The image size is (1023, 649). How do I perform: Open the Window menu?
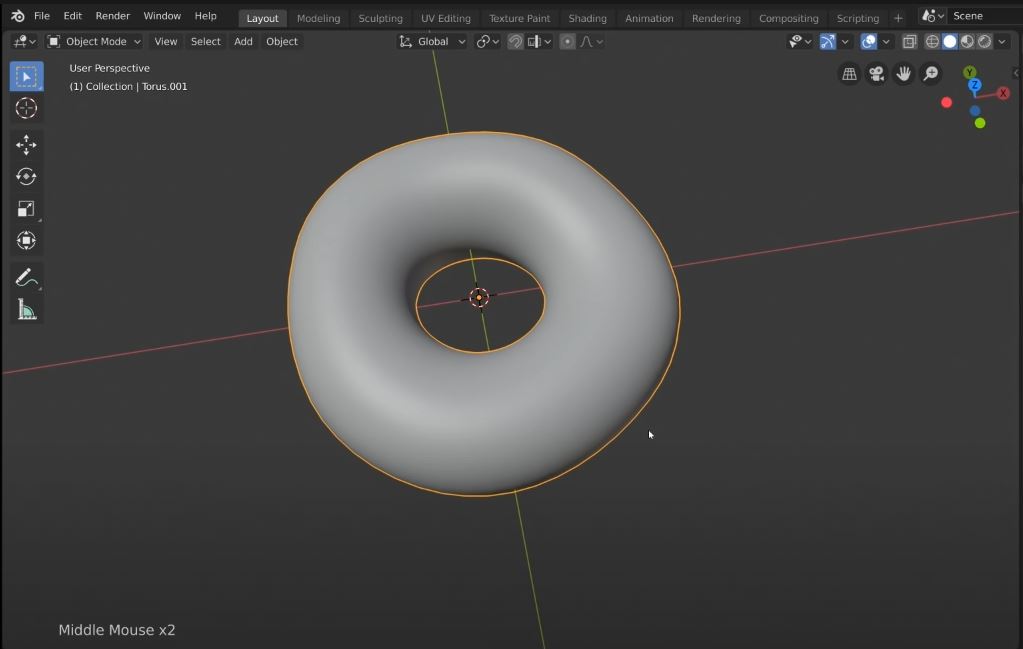tap(162, 16)
